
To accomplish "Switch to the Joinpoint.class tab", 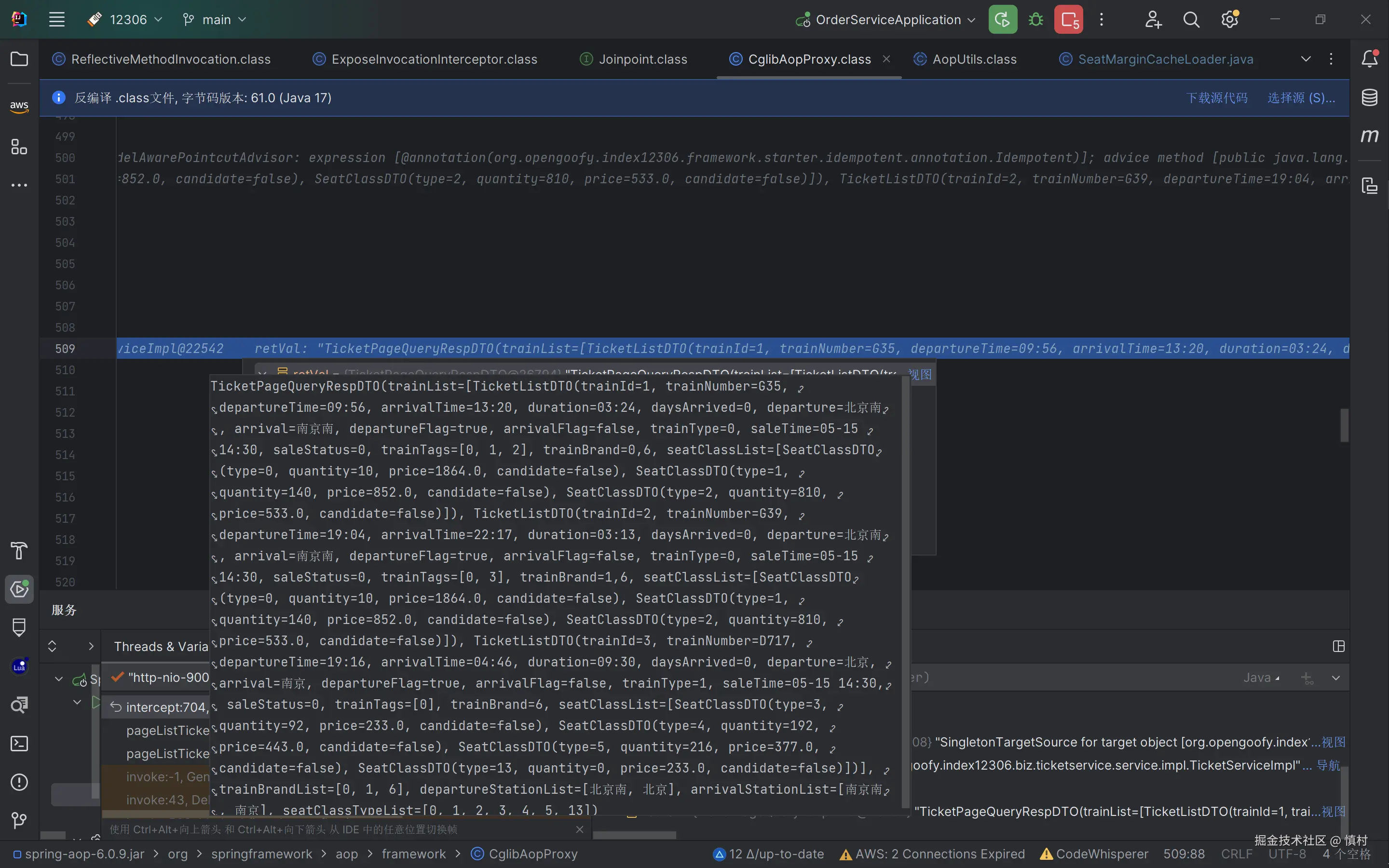I will [642, 59].
